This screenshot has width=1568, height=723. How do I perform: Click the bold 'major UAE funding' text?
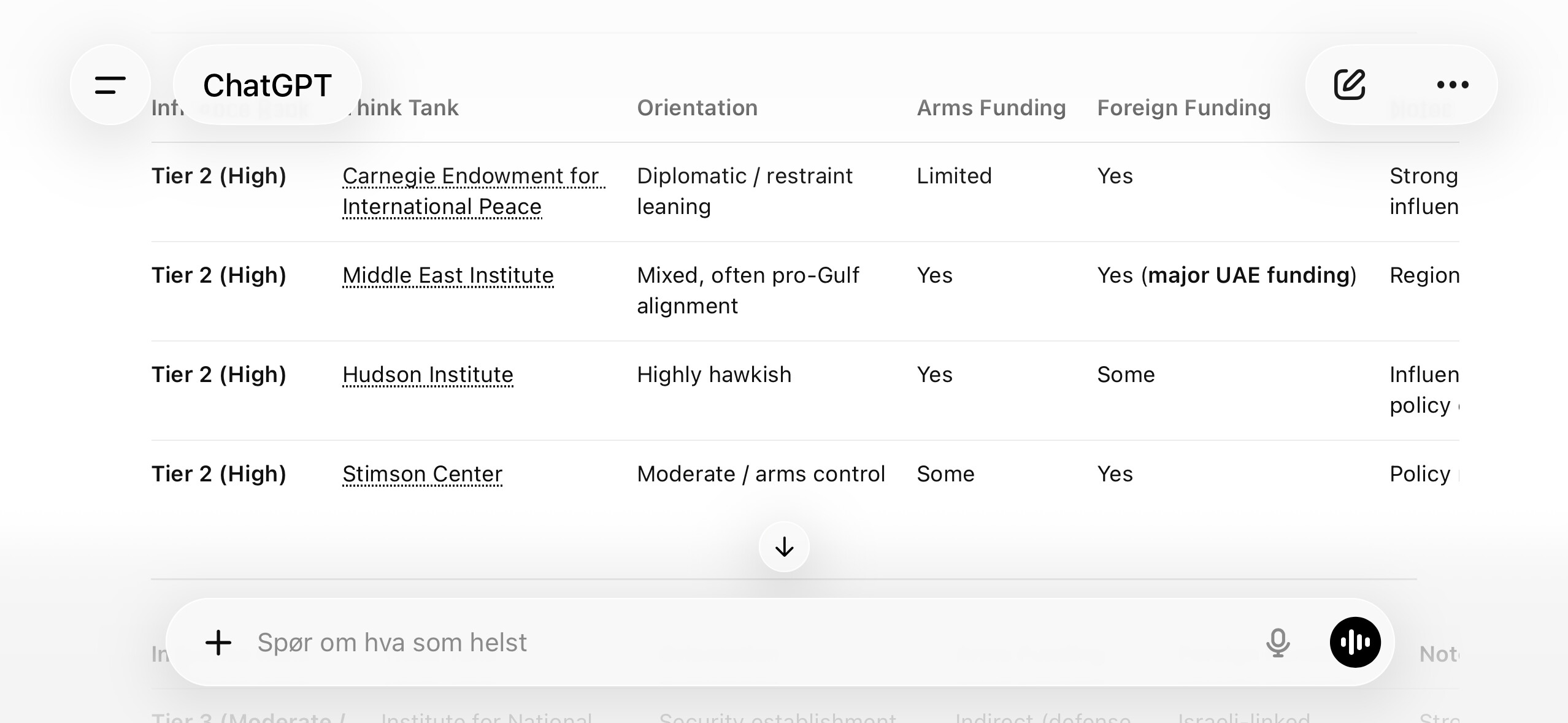1250,275
